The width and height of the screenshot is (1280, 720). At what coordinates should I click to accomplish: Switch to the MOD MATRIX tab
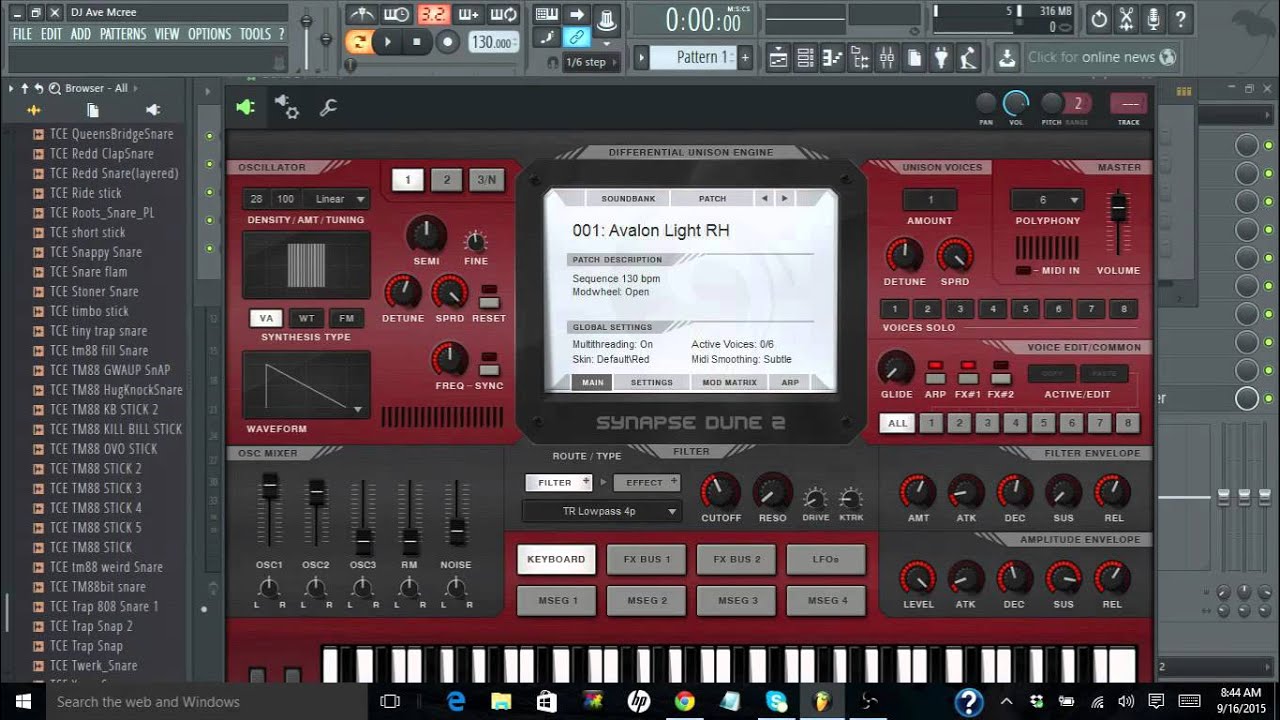pos(729,382)
